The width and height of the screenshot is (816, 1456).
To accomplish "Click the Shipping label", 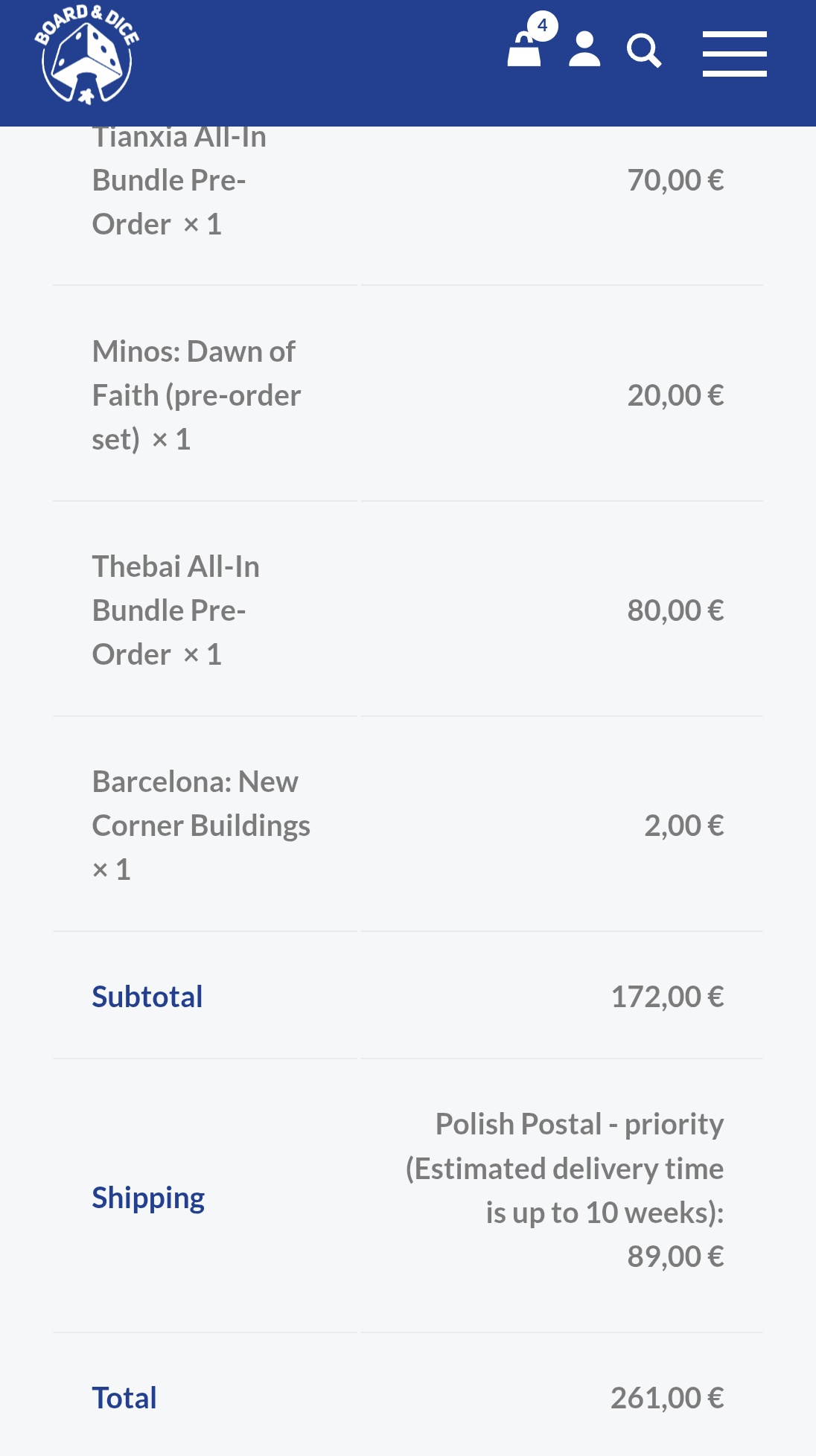I will point(148,1198).
